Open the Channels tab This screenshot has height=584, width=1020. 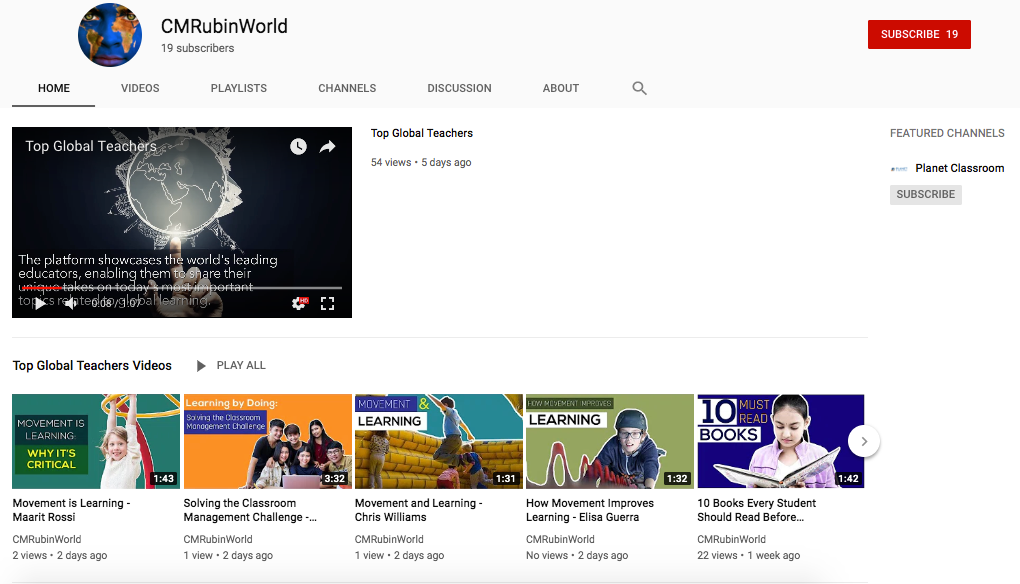[x=347, y=88]
